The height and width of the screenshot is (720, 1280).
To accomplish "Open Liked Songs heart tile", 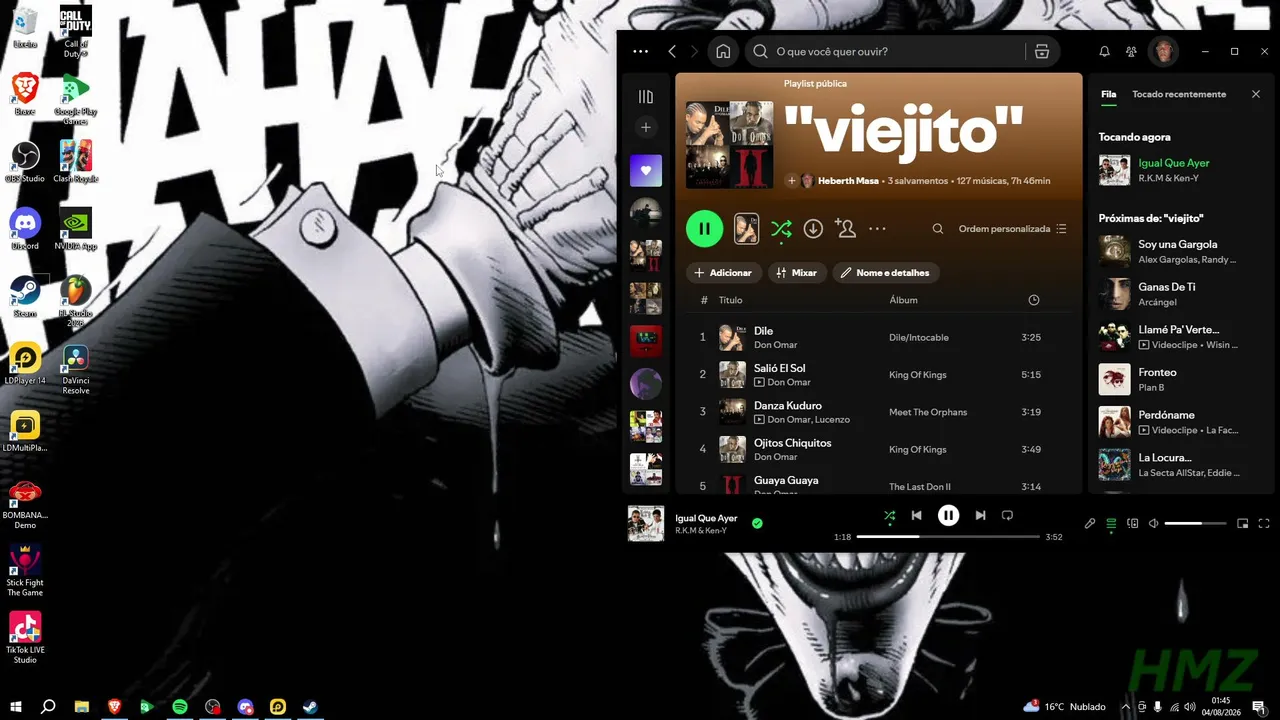I will [x=646, y=170].
